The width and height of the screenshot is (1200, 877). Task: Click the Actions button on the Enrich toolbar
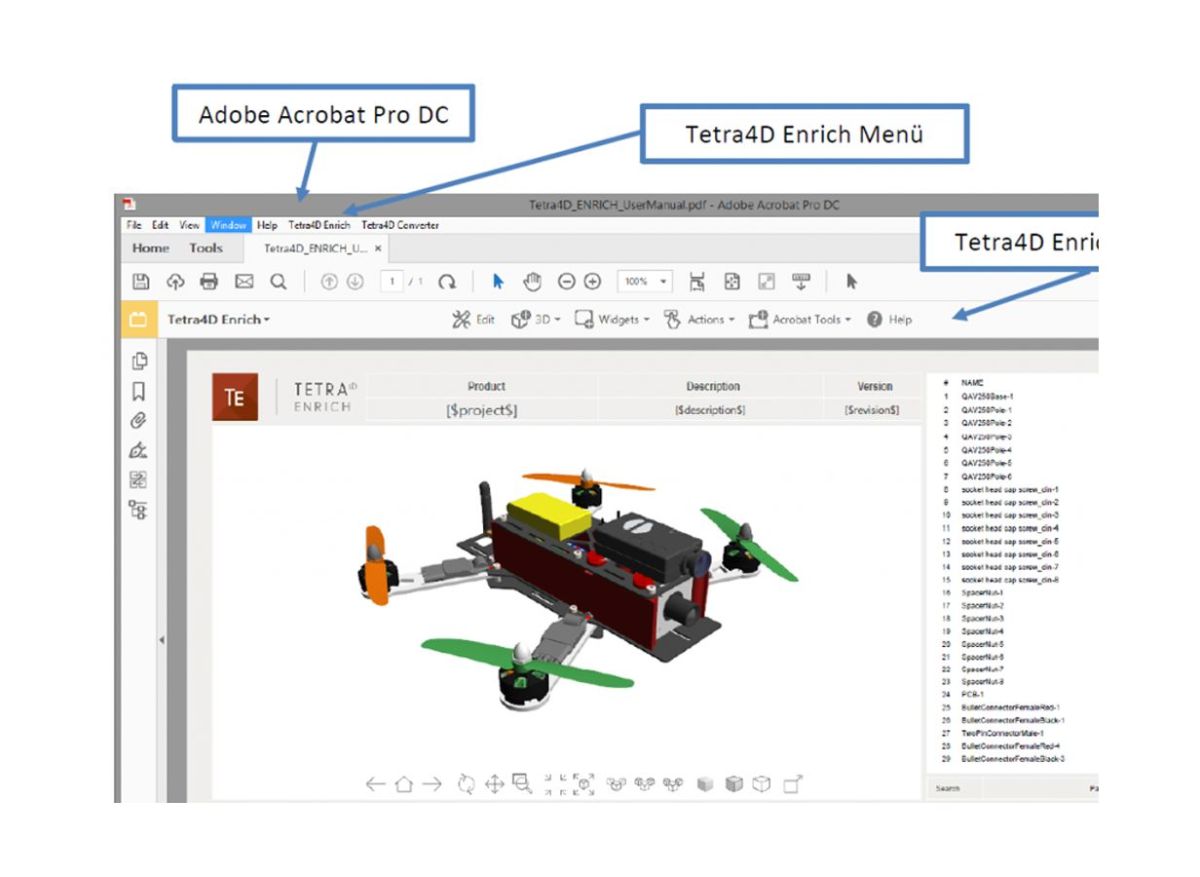pos(708,318)
